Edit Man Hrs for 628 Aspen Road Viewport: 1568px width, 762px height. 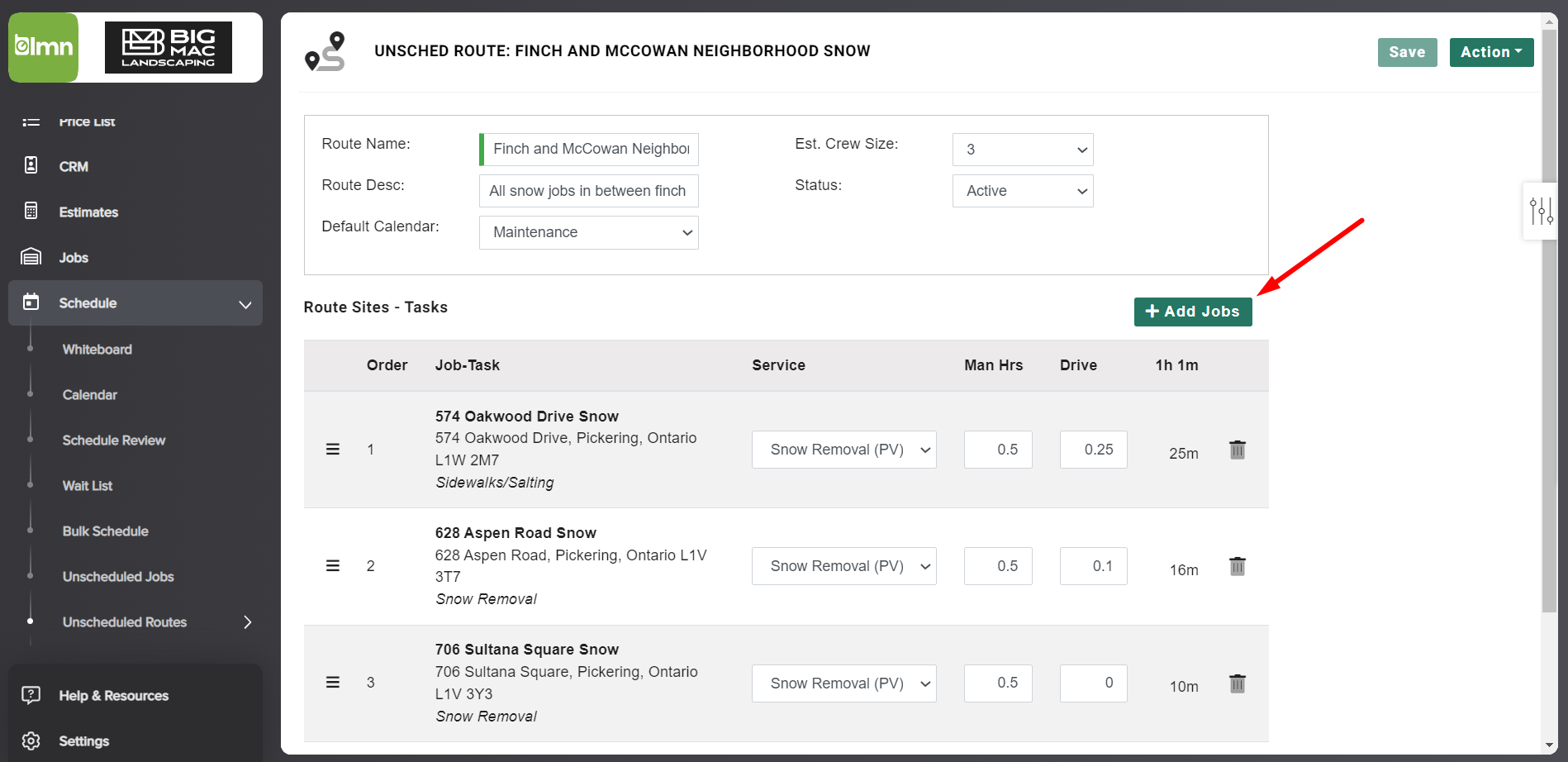click(x=998, y=566)
